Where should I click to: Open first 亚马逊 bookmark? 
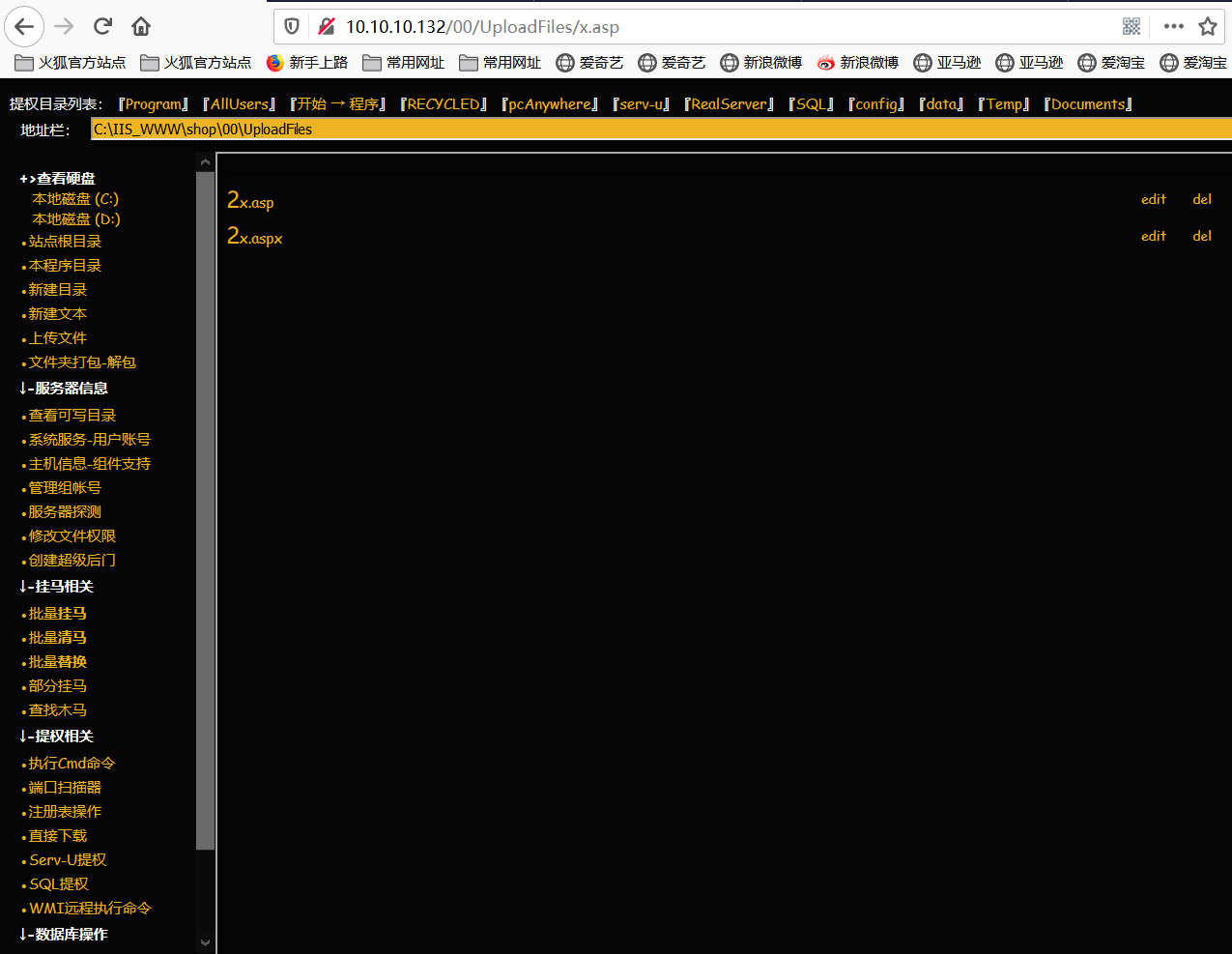coord(947,63)
